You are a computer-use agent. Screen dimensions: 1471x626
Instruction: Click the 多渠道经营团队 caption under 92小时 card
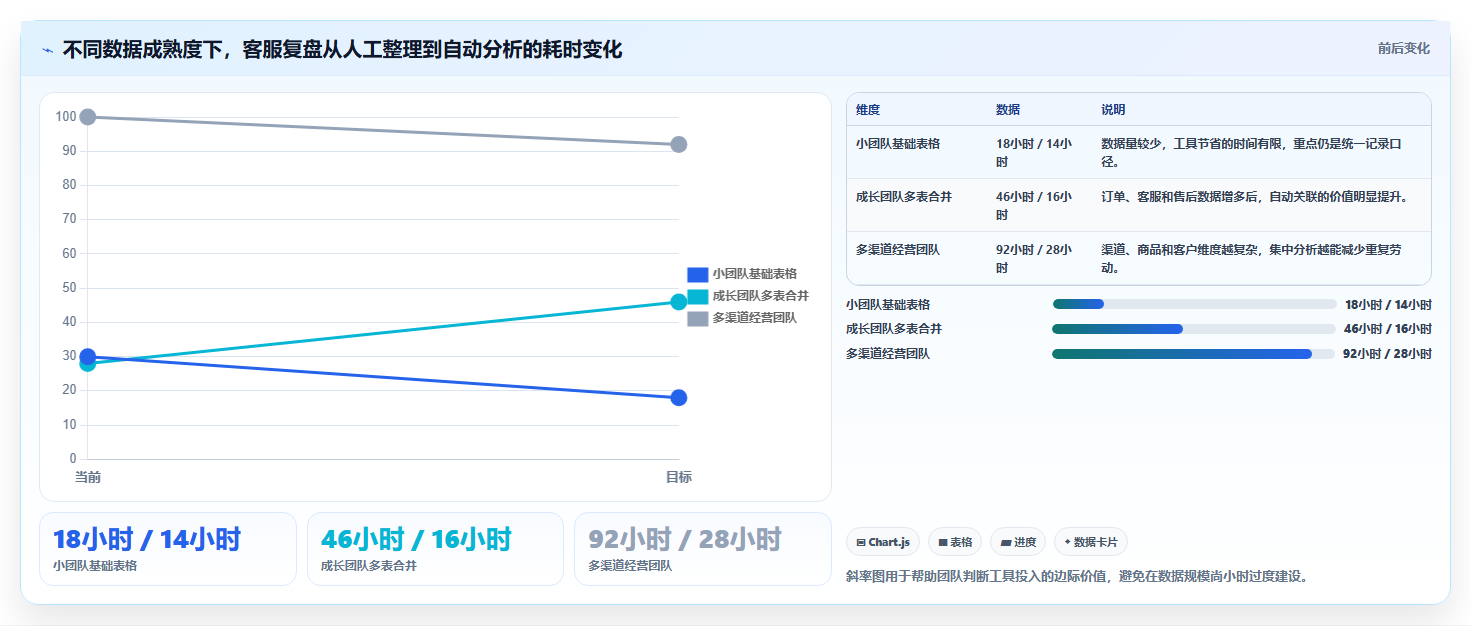(x=630, y=566)
